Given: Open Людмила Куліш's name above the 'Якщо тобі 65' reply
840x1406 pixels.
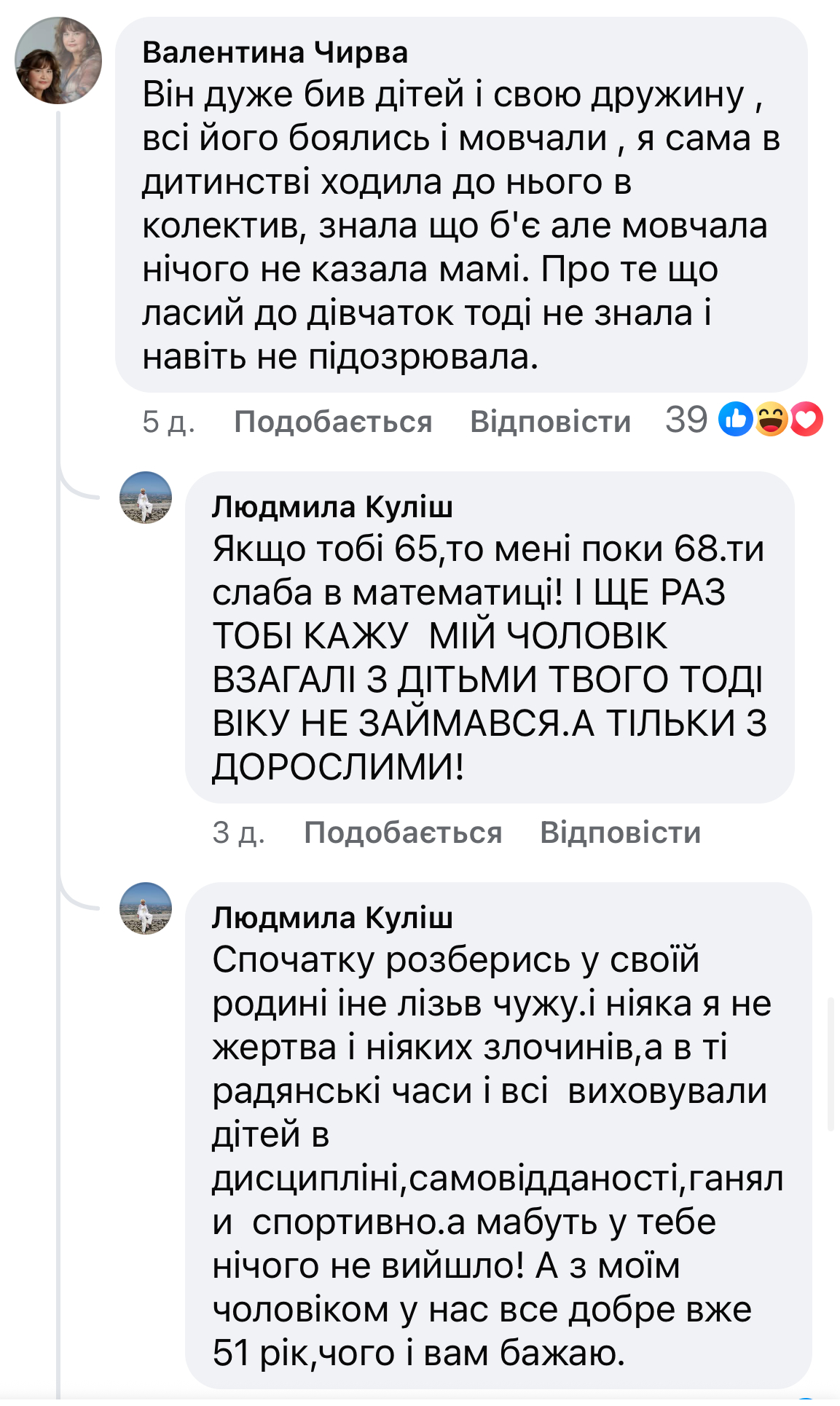Looking at the screenshot, I should point(332,507).
